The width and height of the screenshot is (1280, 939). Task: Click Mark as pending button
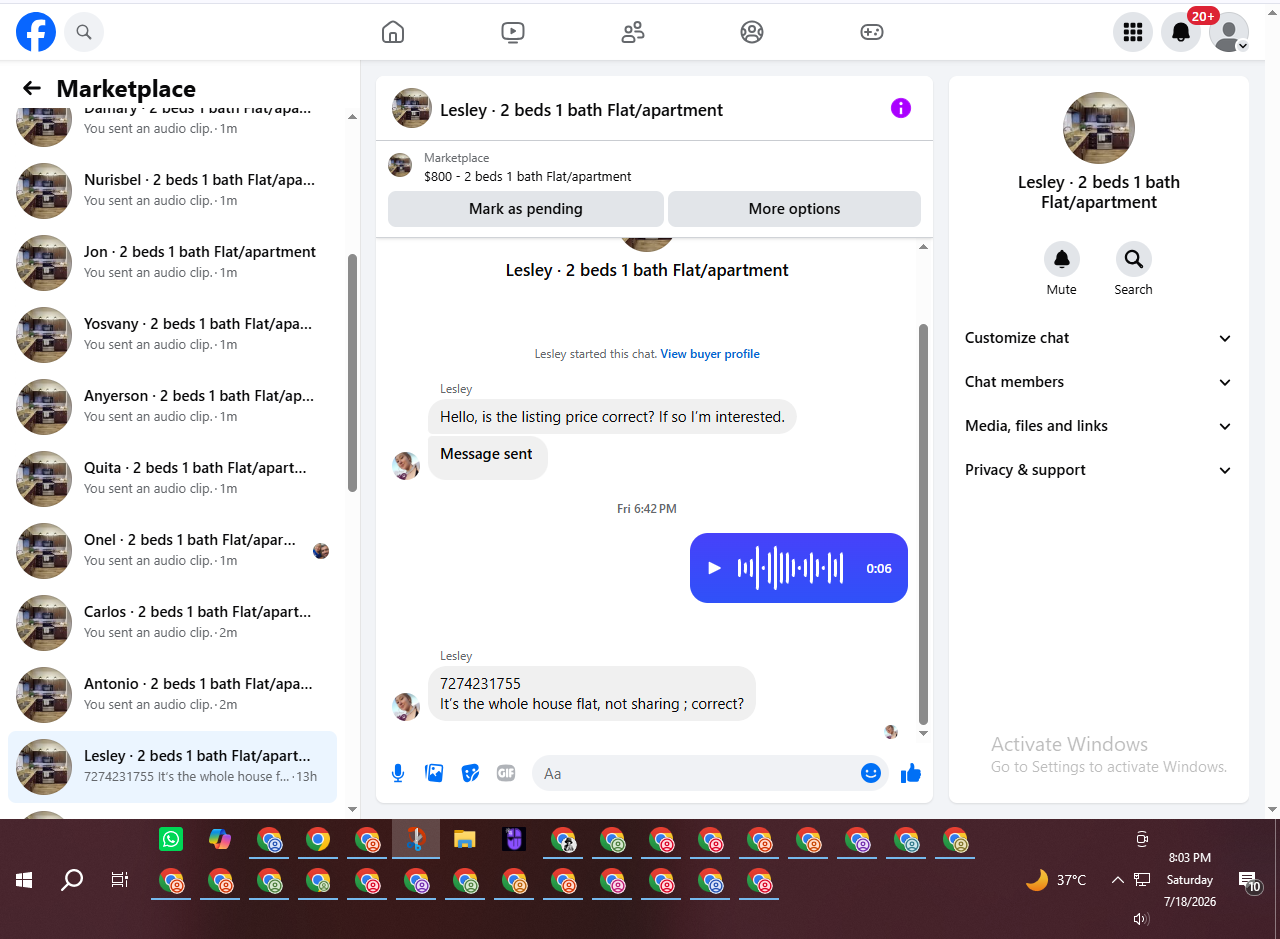[x=526, y=209]
